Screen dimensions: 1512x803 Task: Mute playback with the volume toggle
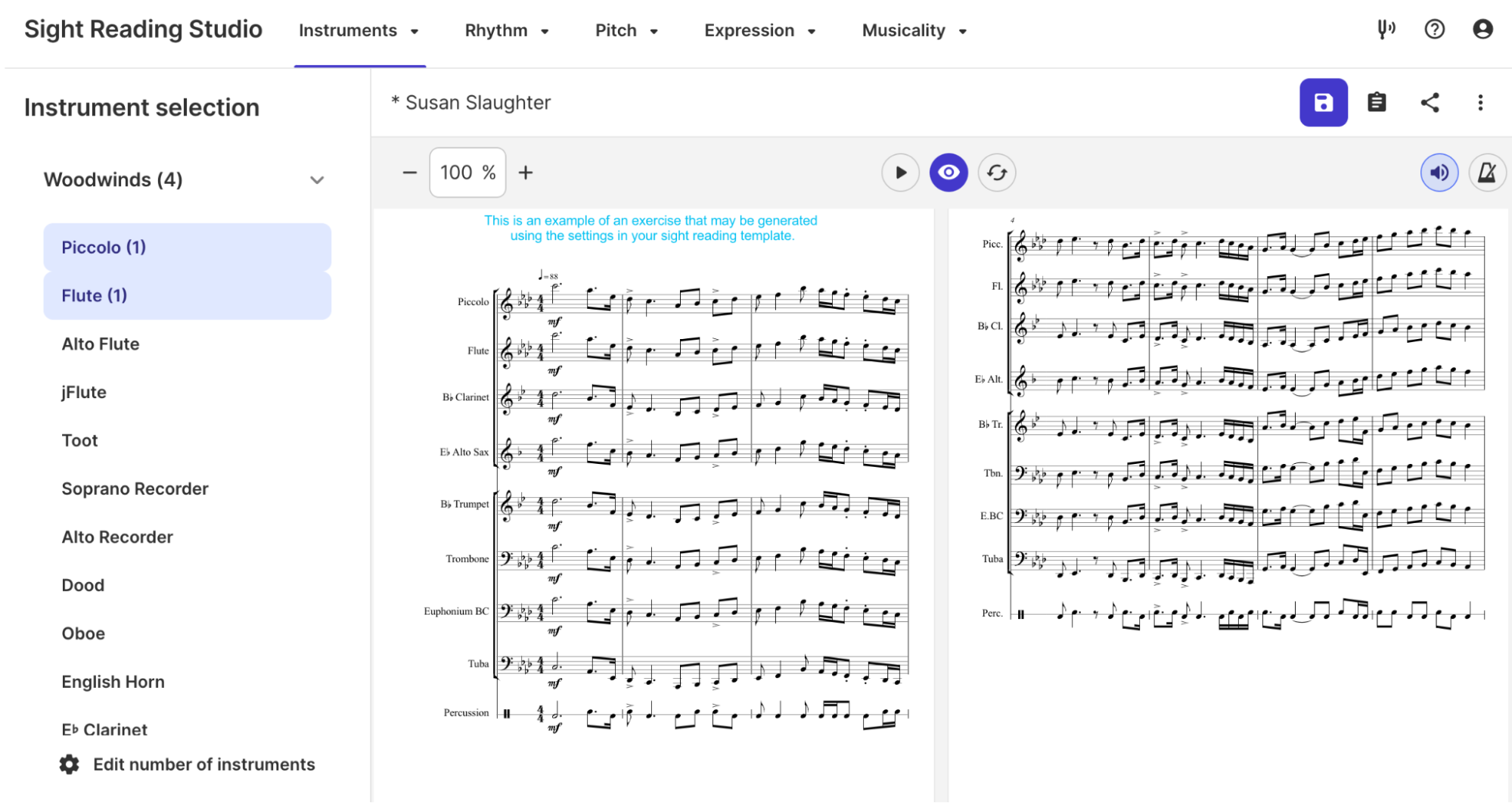1439,173
